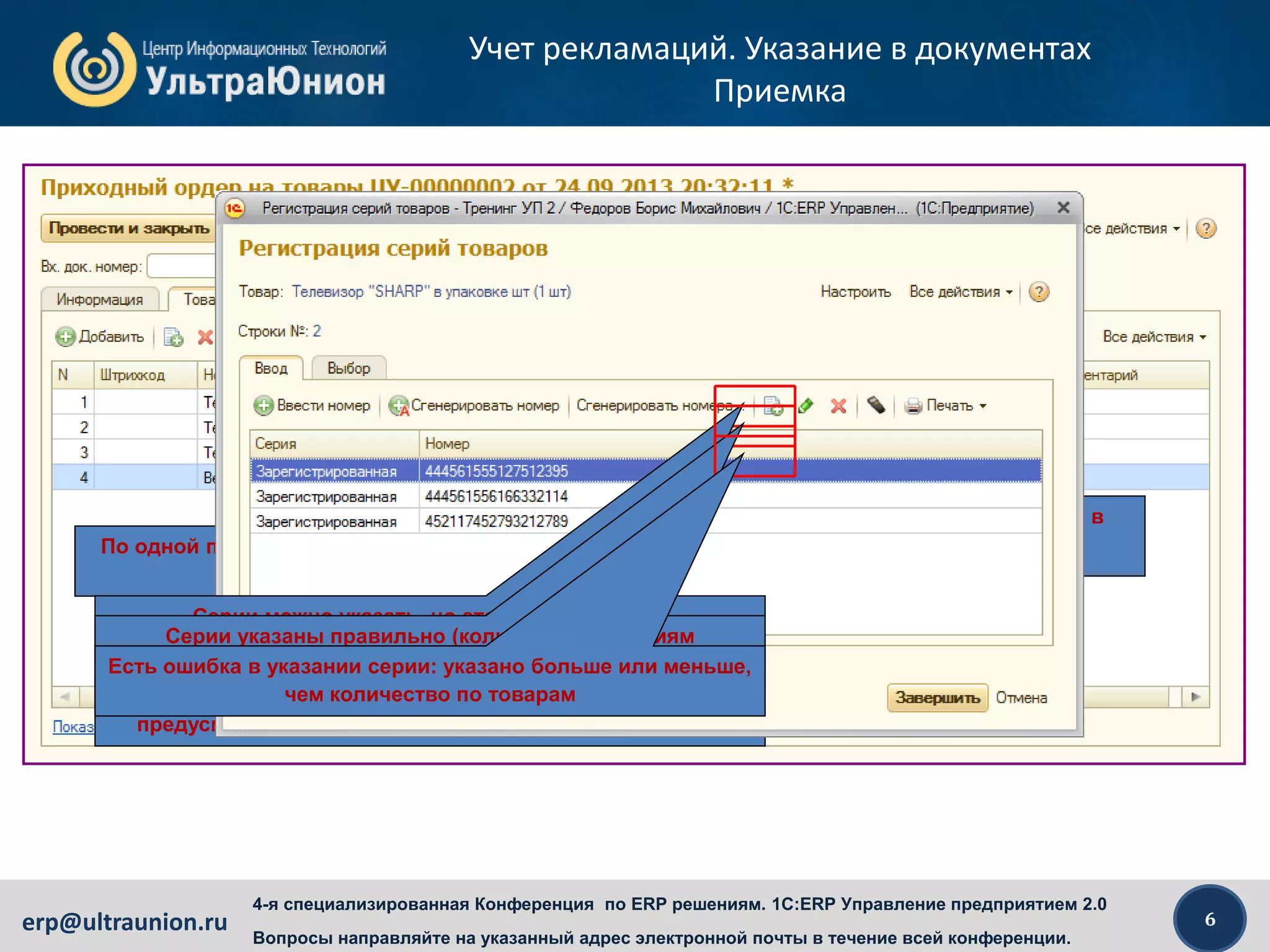The image size is (1270, 952).
Task: Click the Сгенерировать номер plus icon
Action: click(x=398, y=406)
